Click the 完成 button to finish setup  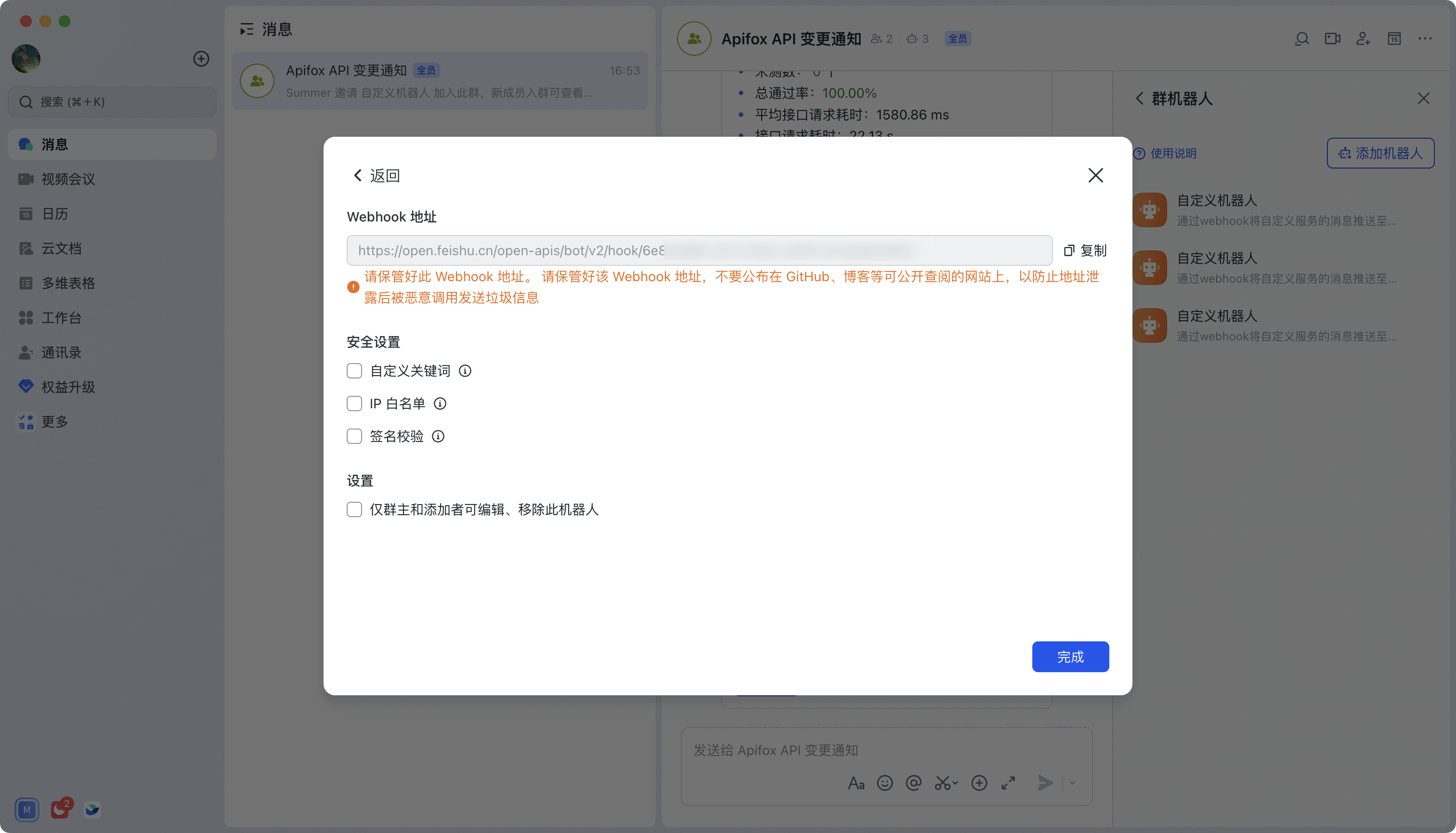[x=1070, y=656]
